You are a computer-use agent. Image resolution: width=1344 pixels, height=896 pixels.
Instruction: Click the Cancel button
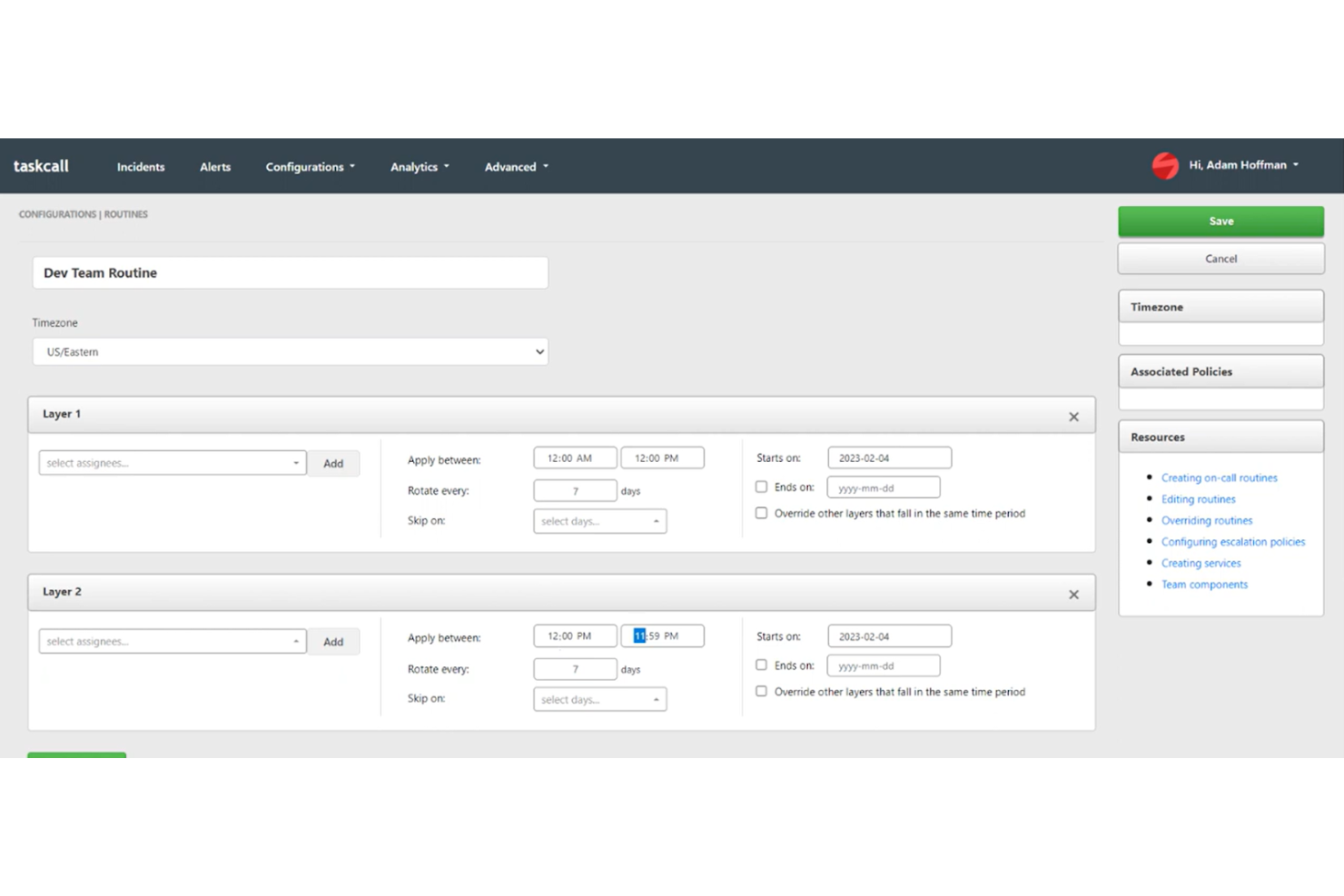click(x=1220, y=259)
